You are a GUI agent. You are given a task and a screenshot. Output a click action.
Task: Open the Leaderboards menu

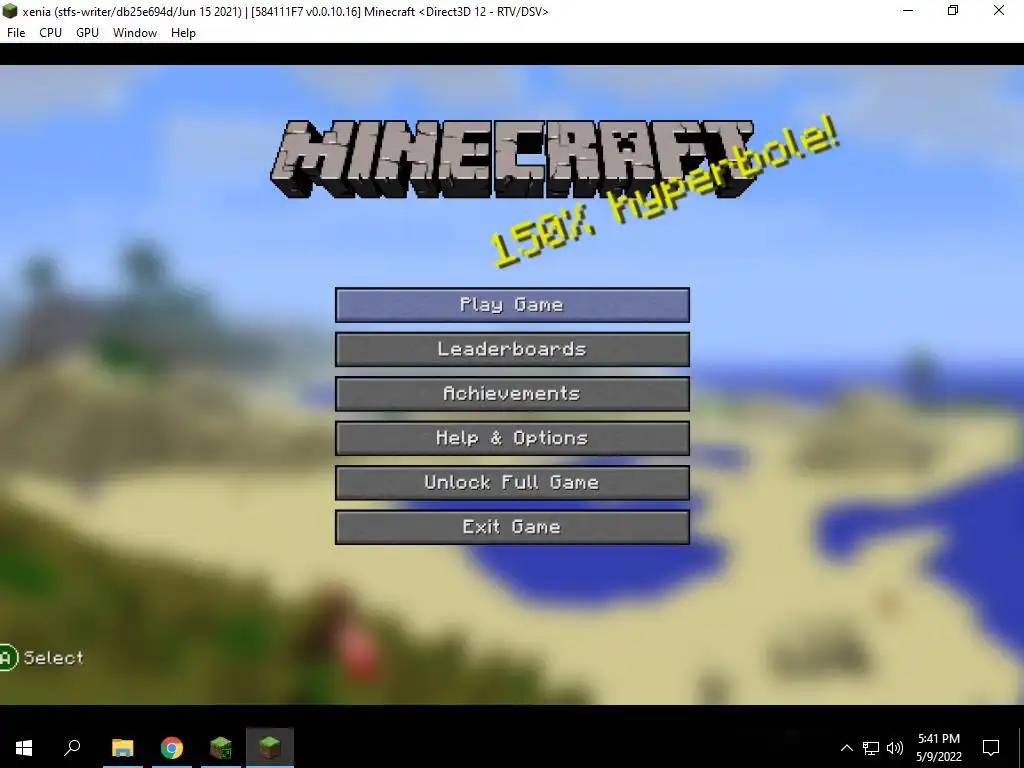tap(512, 349)
